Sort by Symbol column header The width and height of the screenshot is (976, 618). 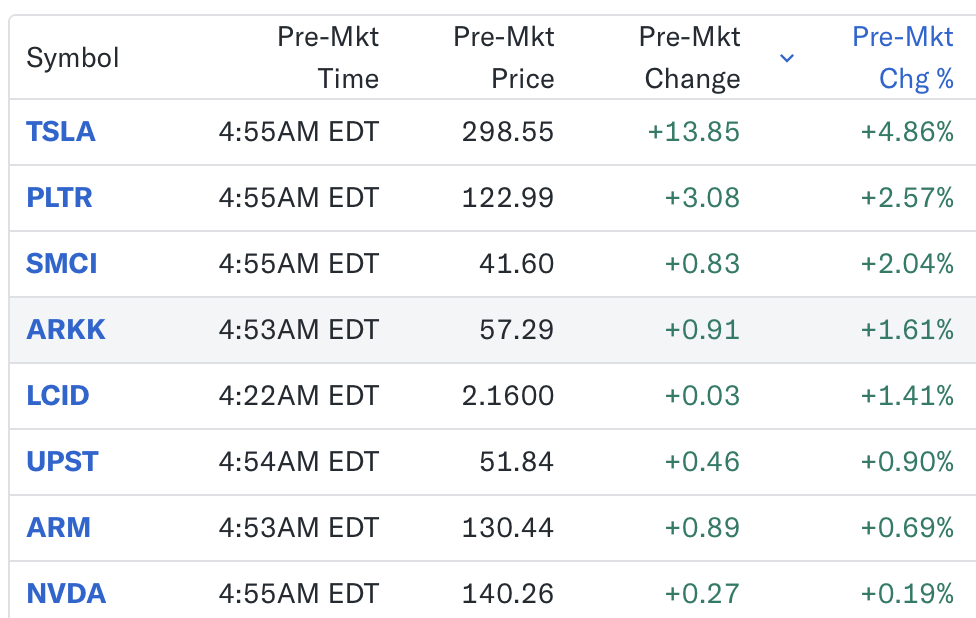click(73, 58)
